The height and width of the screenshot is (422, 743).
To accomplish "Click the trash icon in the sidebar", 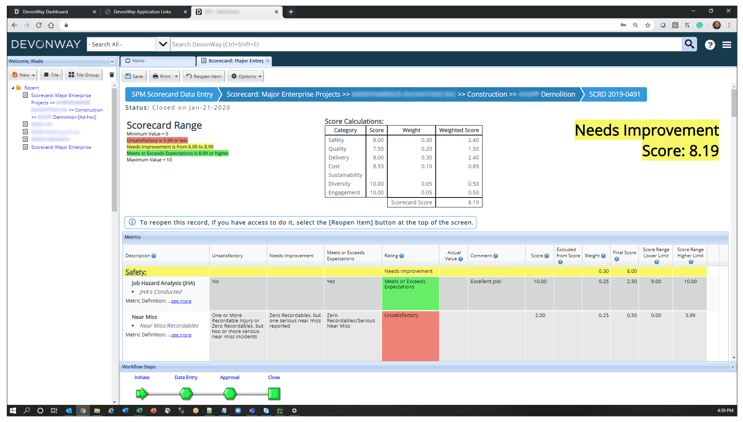I will 112,75.
